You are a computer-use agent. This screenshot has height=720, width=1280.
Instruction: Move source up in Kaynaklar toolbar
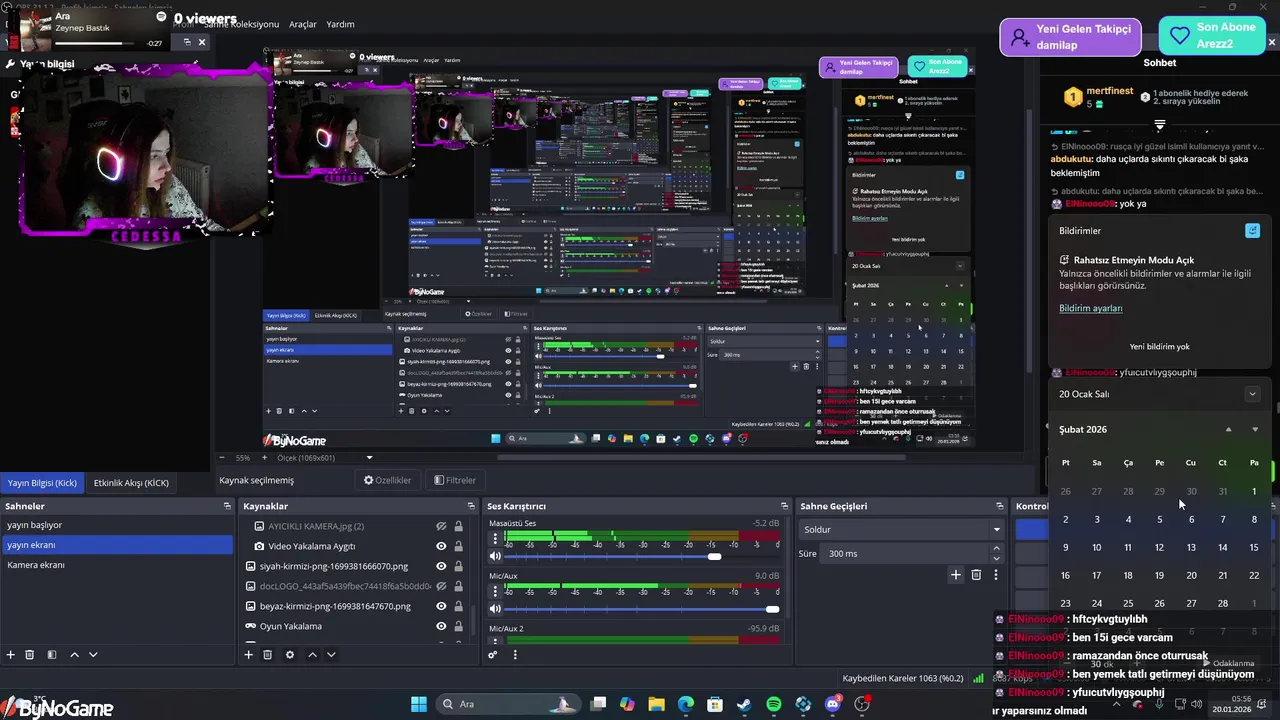click(x=312, y=655)
